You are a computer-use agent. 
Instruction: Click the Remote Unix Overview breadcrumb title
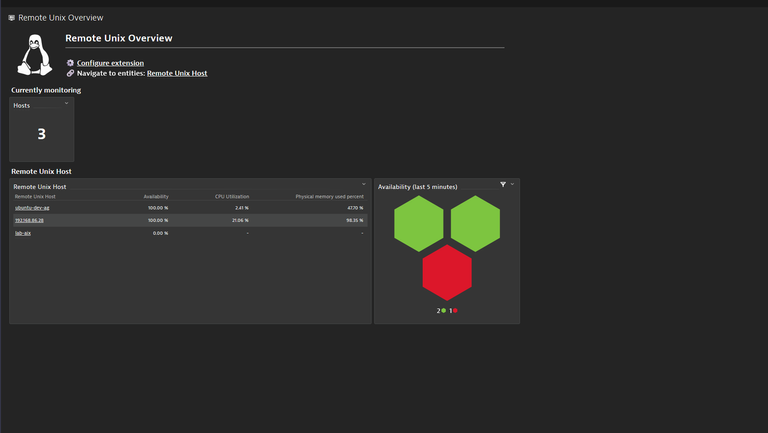click(61, 18)
